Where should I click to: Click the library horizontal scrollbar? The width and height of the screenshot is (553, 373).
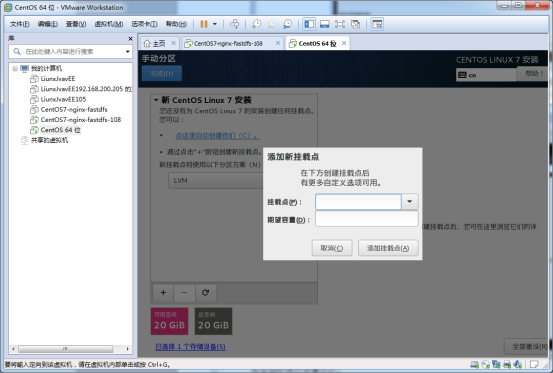coord(66,349)
